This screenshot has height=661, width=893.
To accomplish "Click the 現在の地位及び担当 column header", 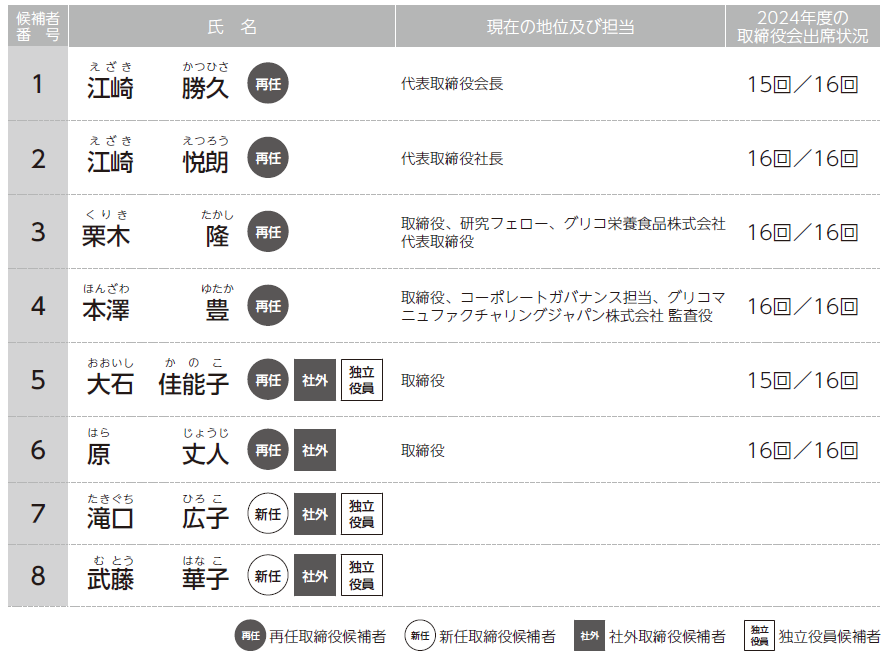I will 560,27.
